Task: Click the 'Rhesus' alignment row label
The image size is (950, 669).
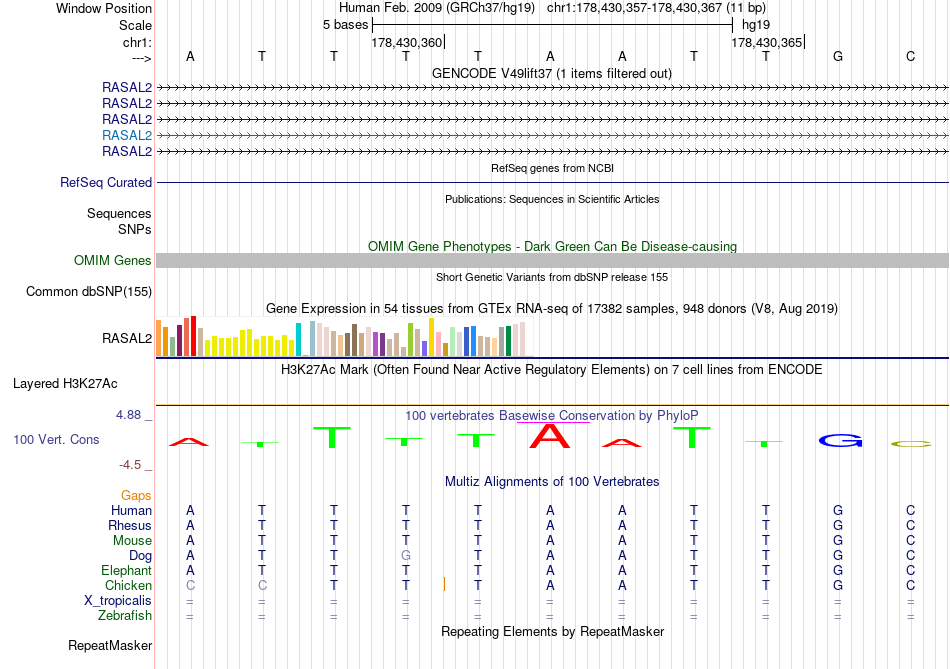Action: [x=130, y=525]
